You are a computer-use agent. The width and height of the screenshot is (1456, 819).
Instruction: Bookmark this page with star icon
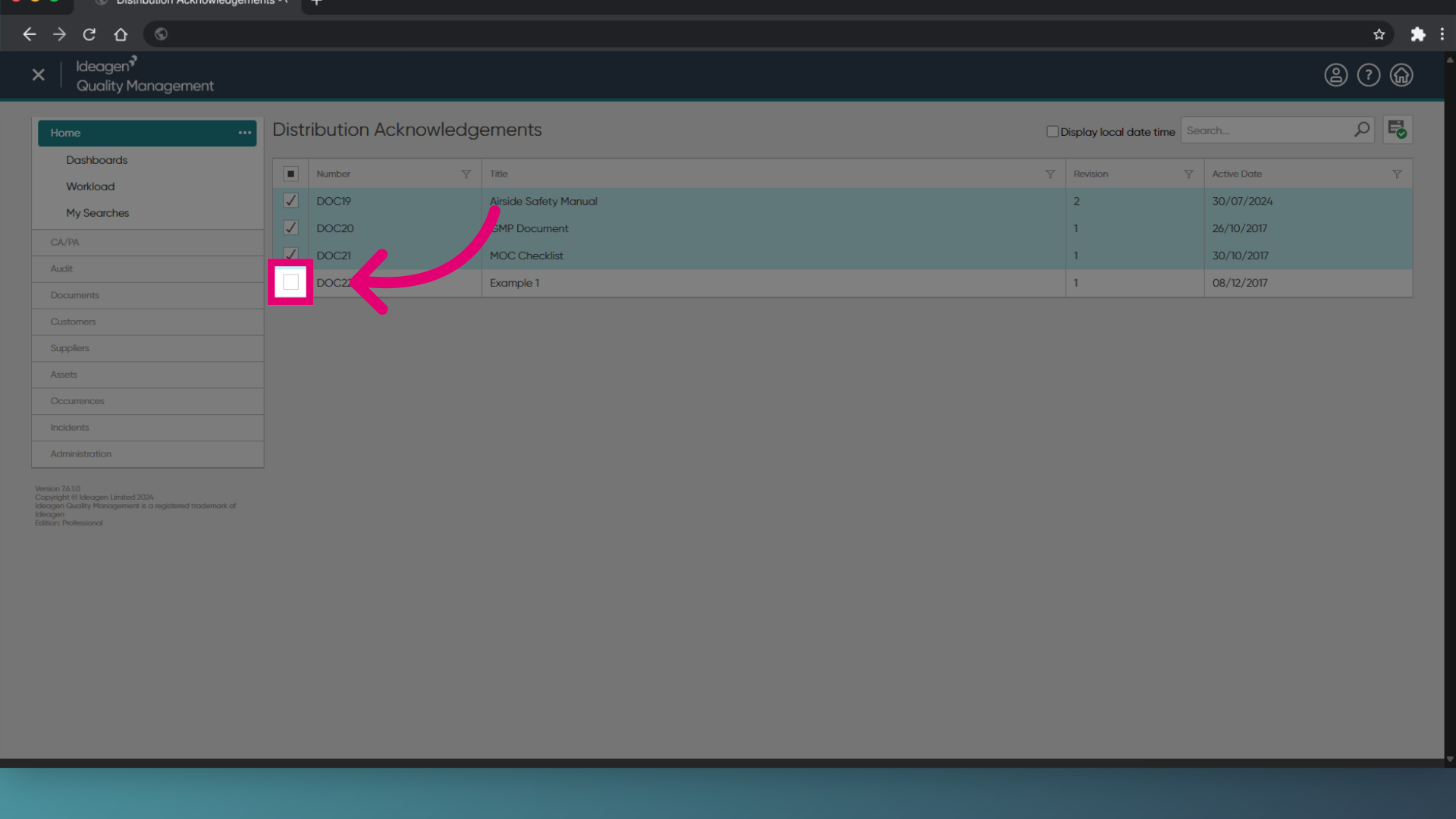[1379, 34]
